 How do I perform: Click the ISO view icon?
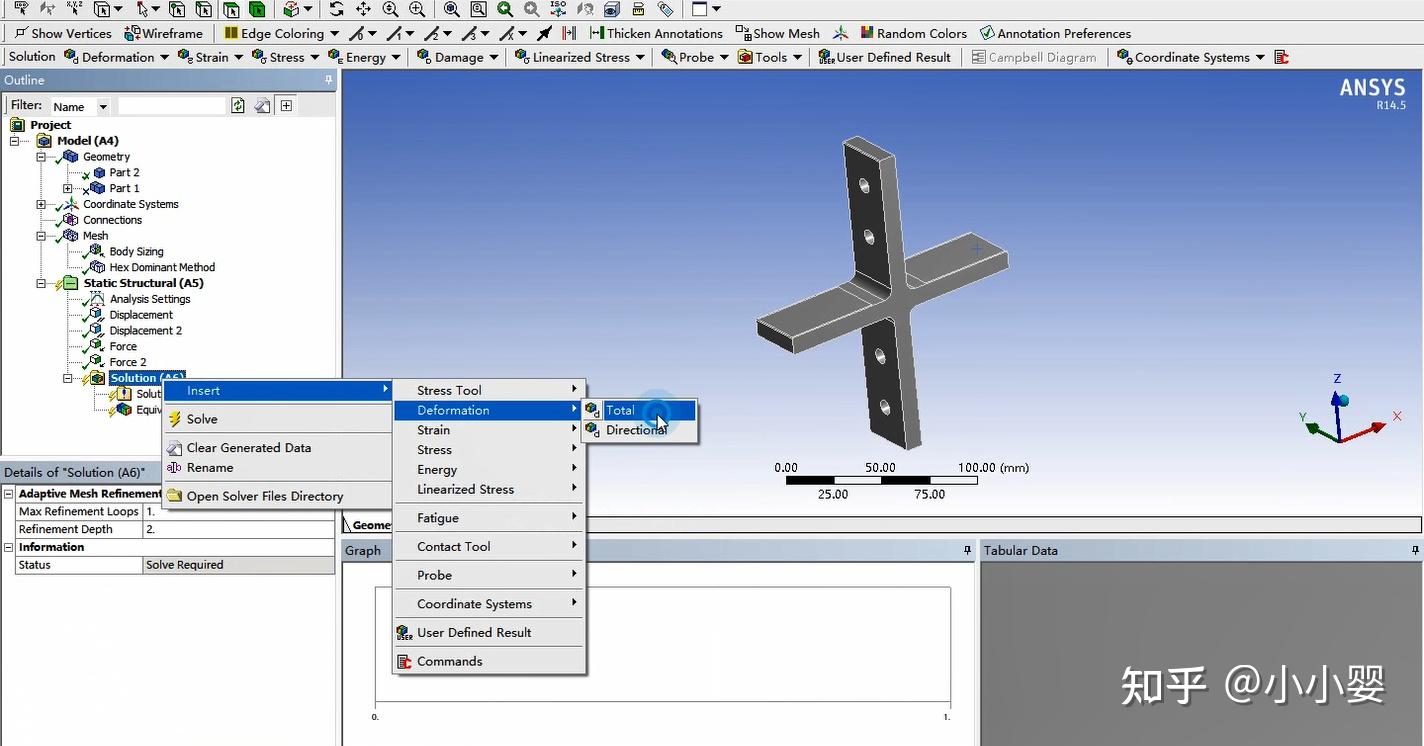click(556, 9)
